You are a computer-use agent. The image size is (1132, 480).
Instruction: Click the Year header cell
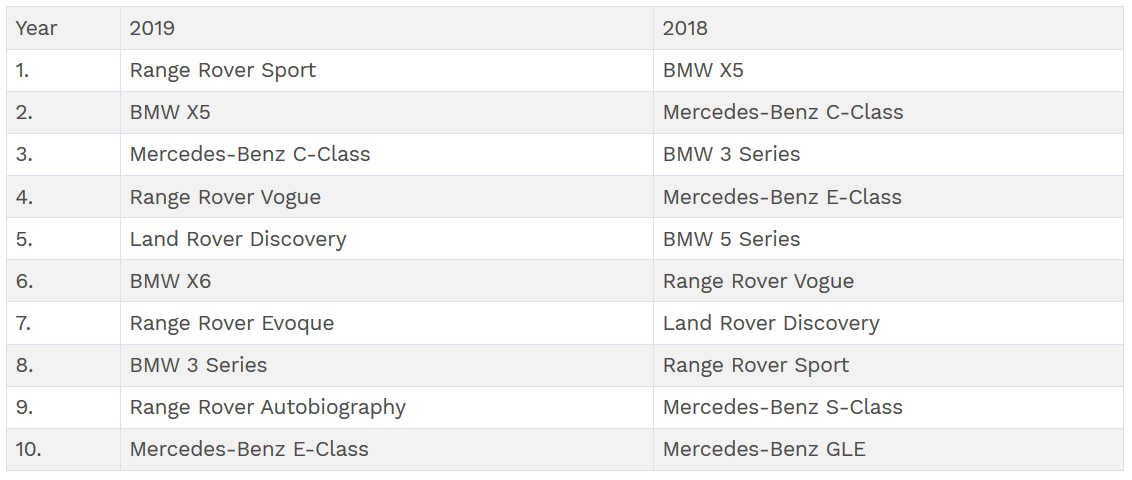click(x=37, y=28)
